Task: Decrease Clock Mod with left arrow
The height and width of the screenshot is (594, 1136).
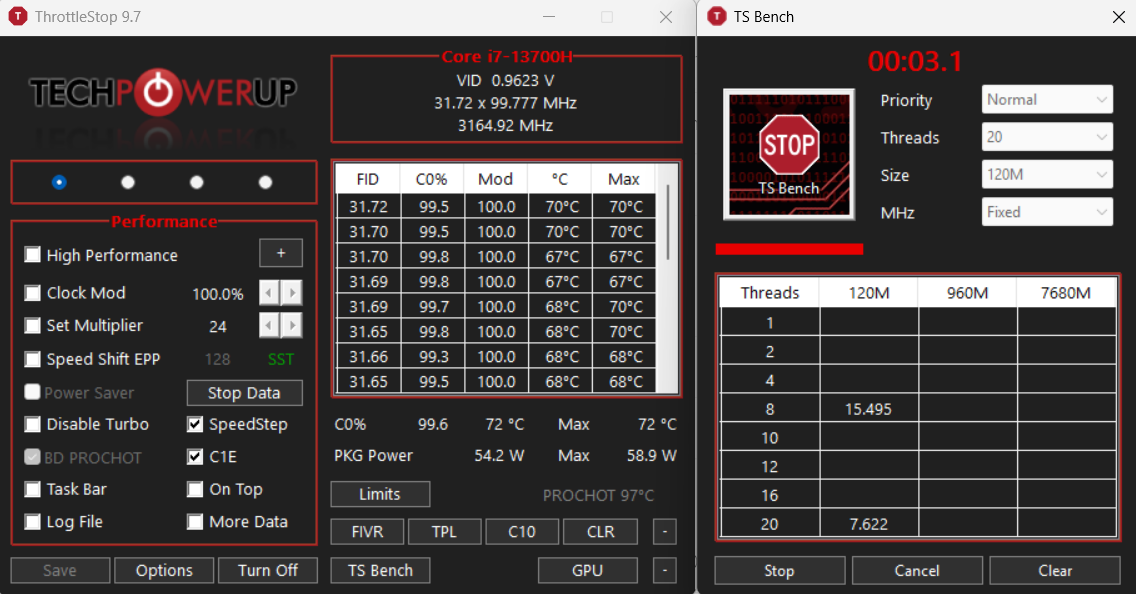Action: (270, 293)
